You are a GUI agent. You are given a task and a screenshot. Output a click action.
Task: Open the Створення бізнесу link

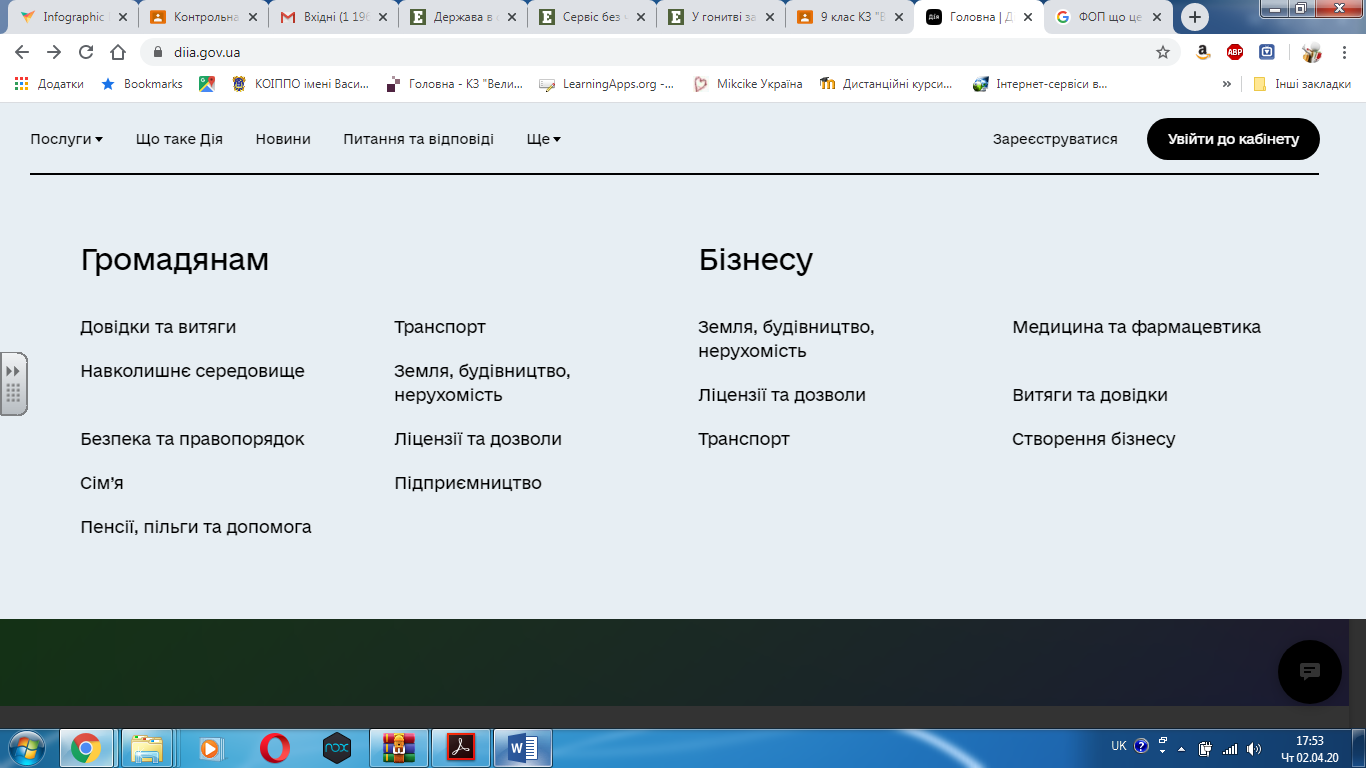(x=1093, y=439)
